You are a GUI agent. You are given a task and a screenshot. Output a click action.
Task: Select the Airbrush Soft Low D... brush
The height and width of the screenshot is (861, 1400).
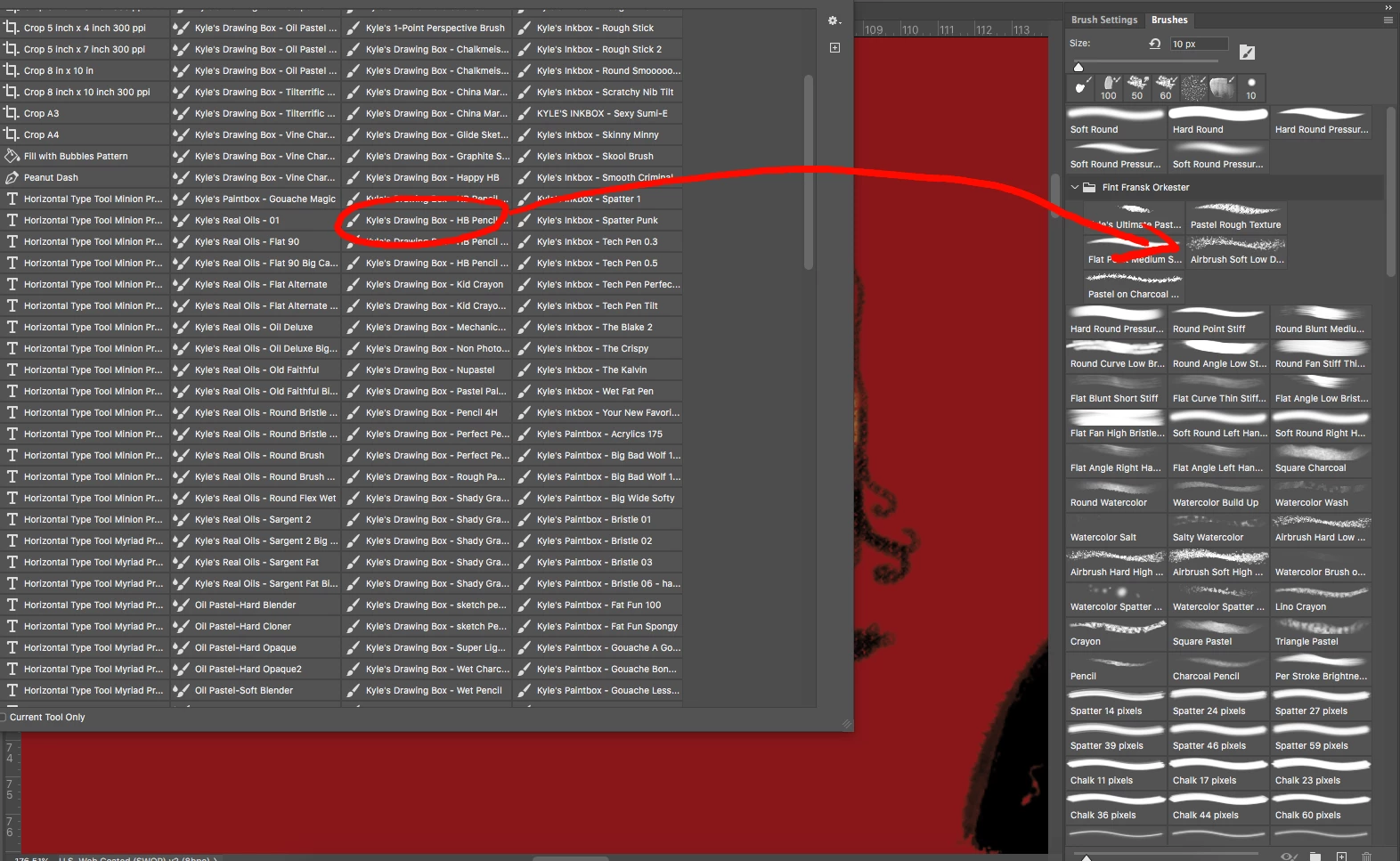1236,252
